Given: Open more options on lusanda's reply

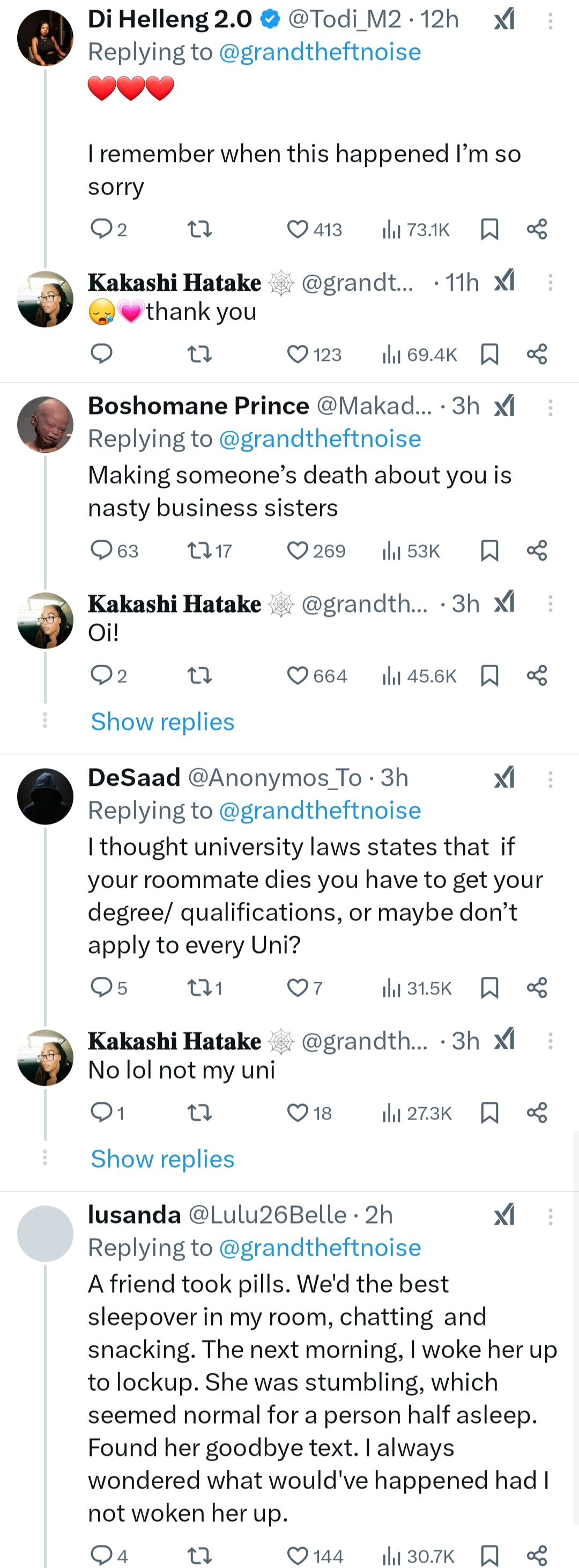Looking at the screenshot, I should [551, 1216].
